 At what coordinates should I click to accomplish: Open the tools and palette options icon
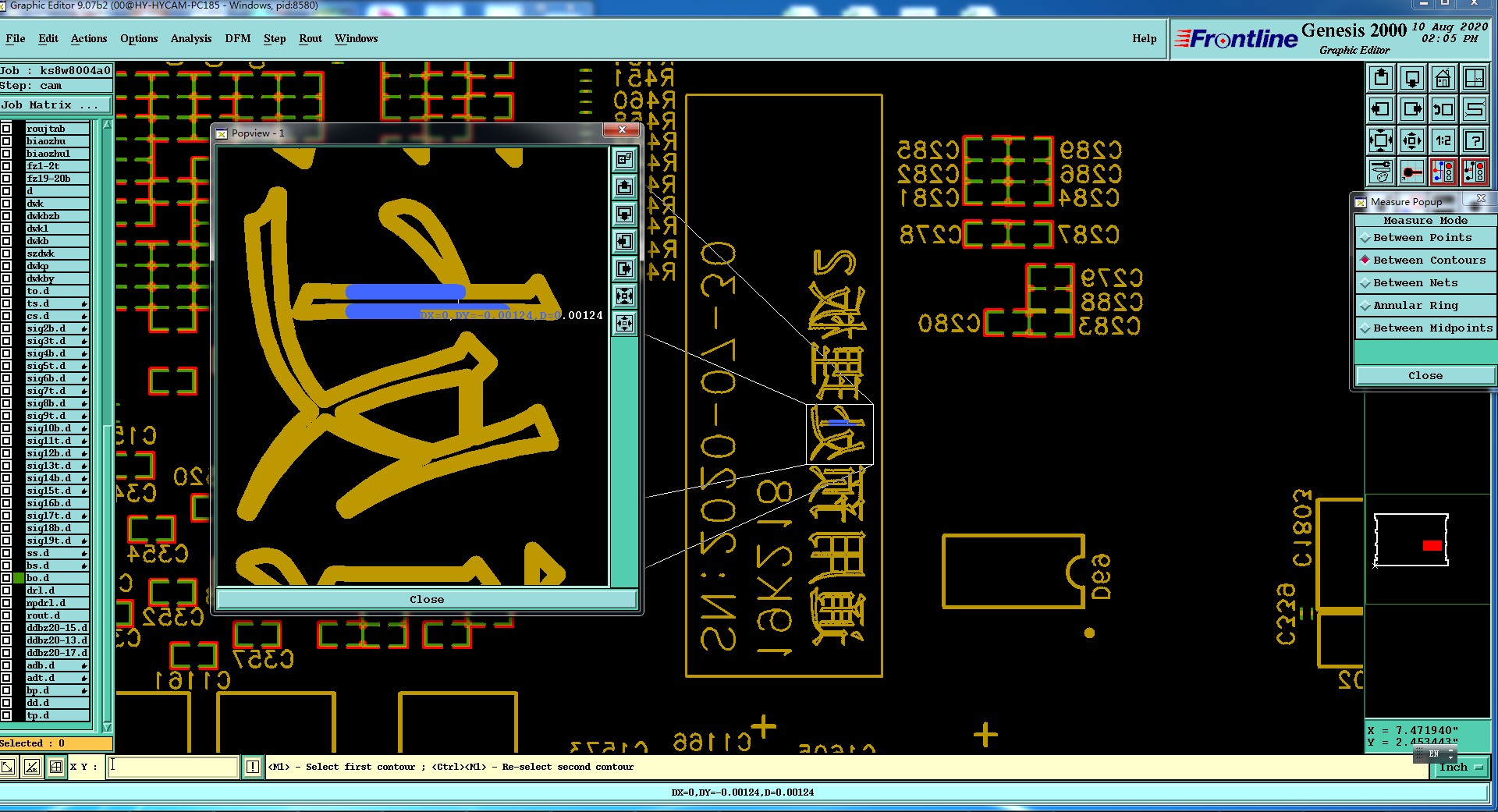[1381, 172]
